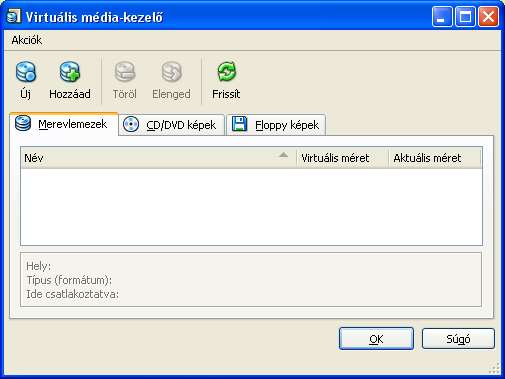The image size is (505, 379).
Task: Click the Hozzáad (add disk) toolbar icon
Action: coord(70,72)
